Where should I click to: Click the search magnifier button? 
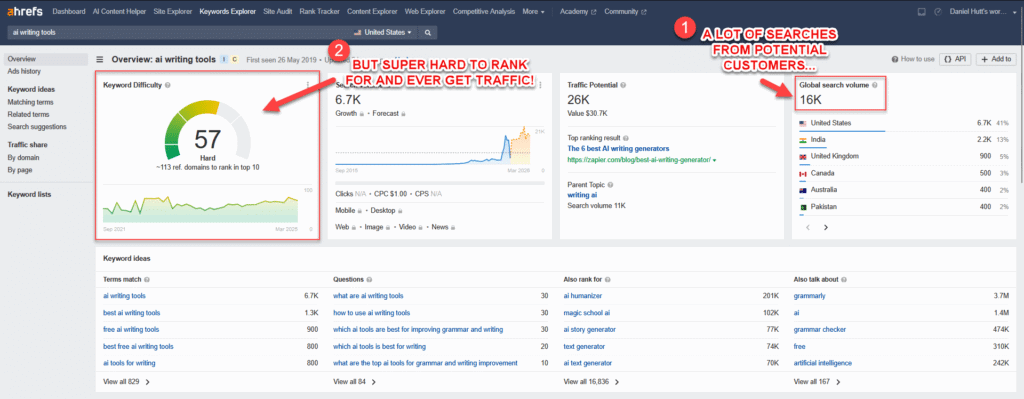tap(428, 32)
